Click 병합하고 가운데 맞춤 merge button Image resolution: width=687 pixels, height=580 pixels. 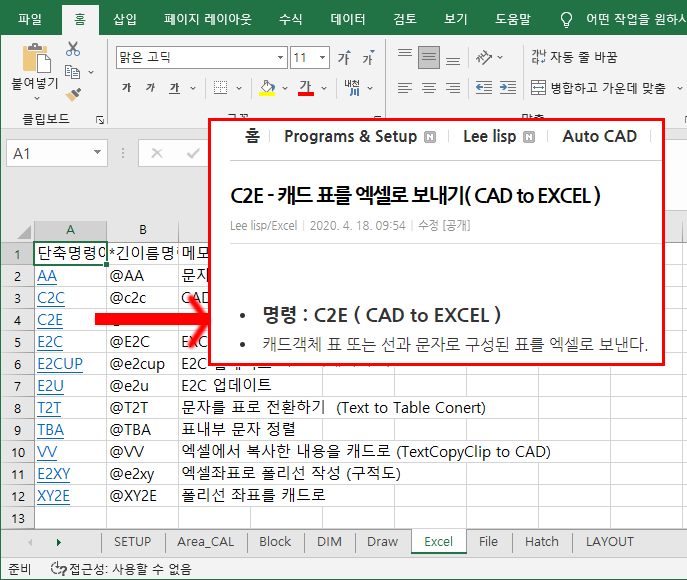pos(598,88)
